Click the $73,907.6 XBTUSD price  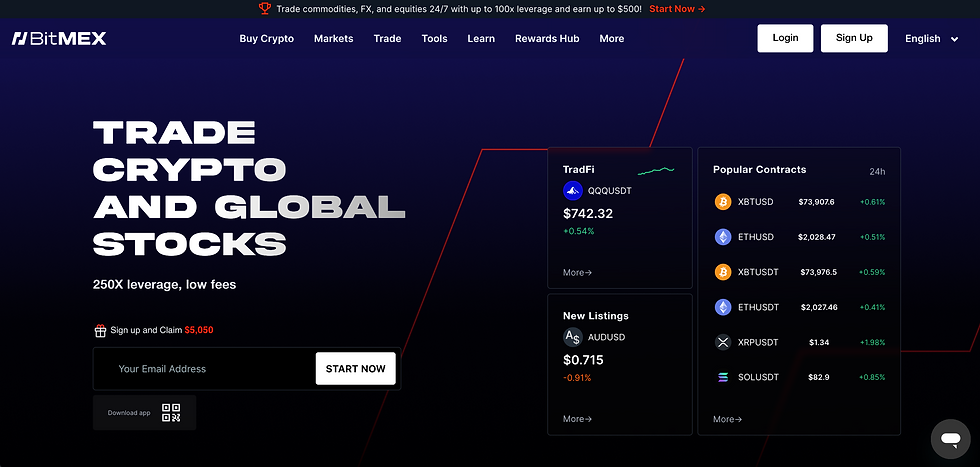tap(816, 202)
